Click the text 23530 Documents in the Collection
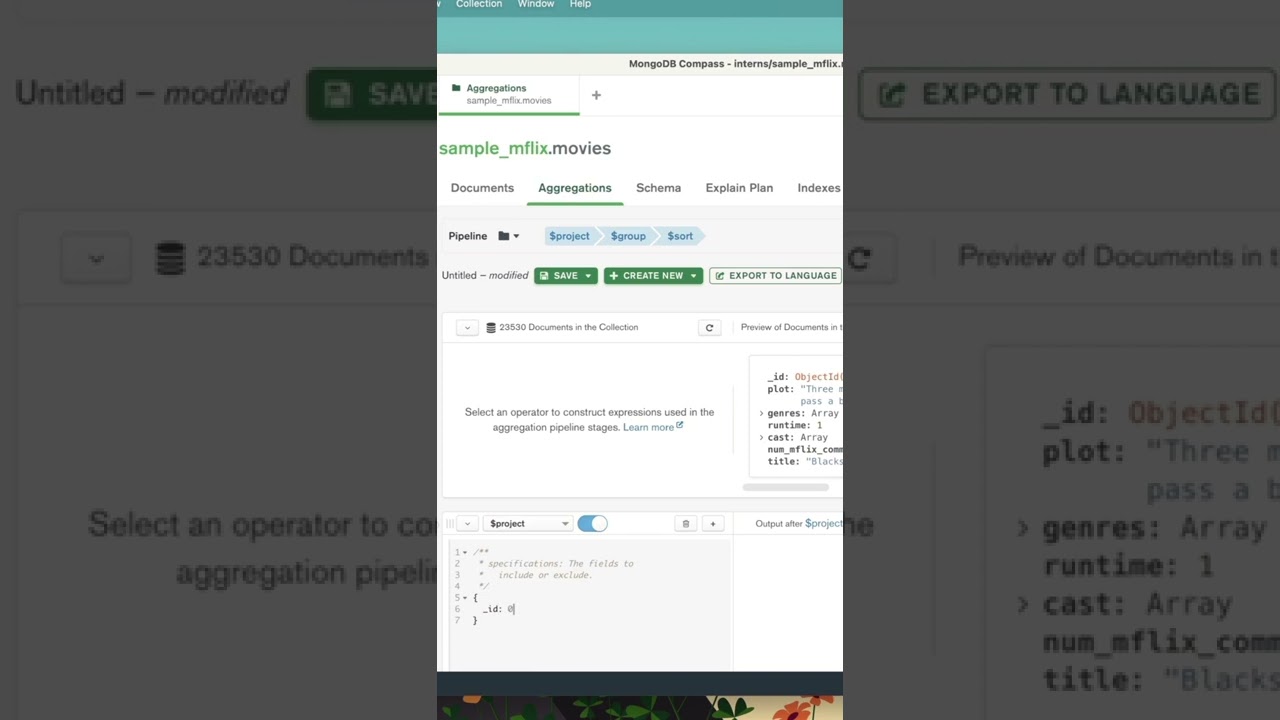1280x720 pixels. 568,328
